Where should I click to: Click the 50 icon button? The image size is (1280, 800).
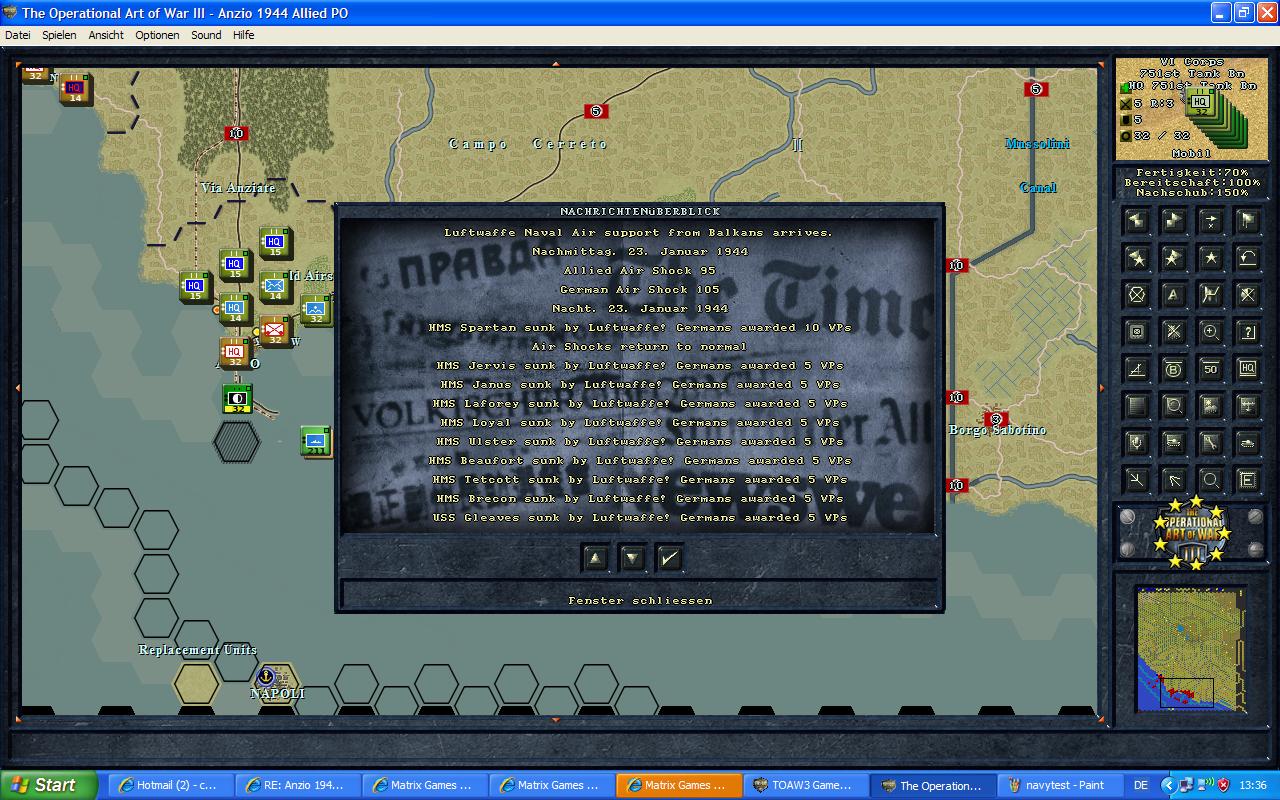1210,369
